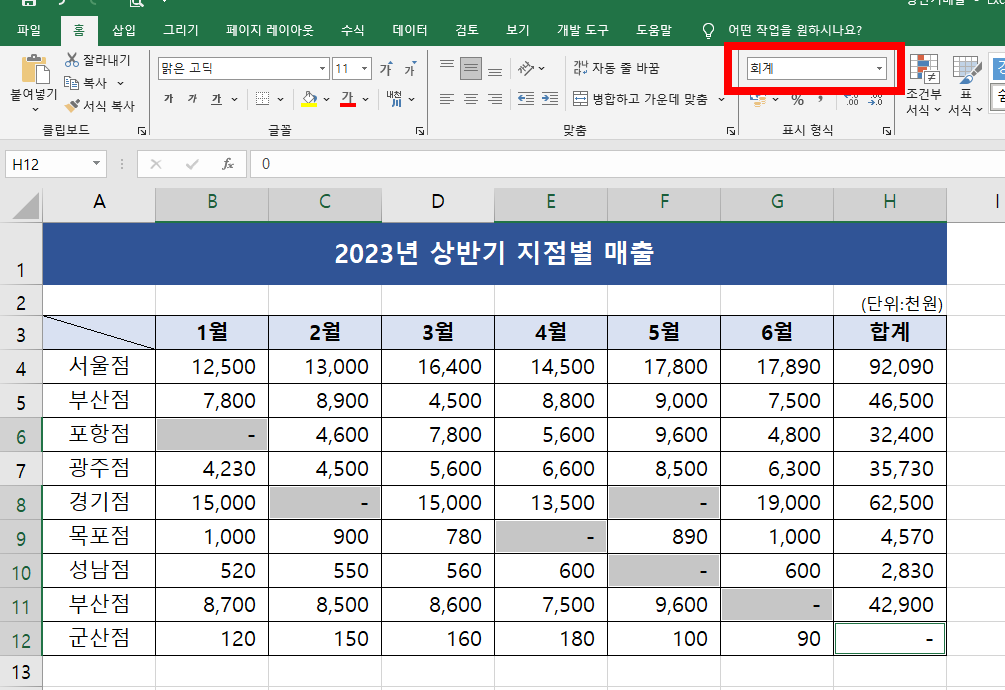This screenshot has height=690, width=1005.
Task: Apply the yellow fill color bucket
Action: coord(309,99)
